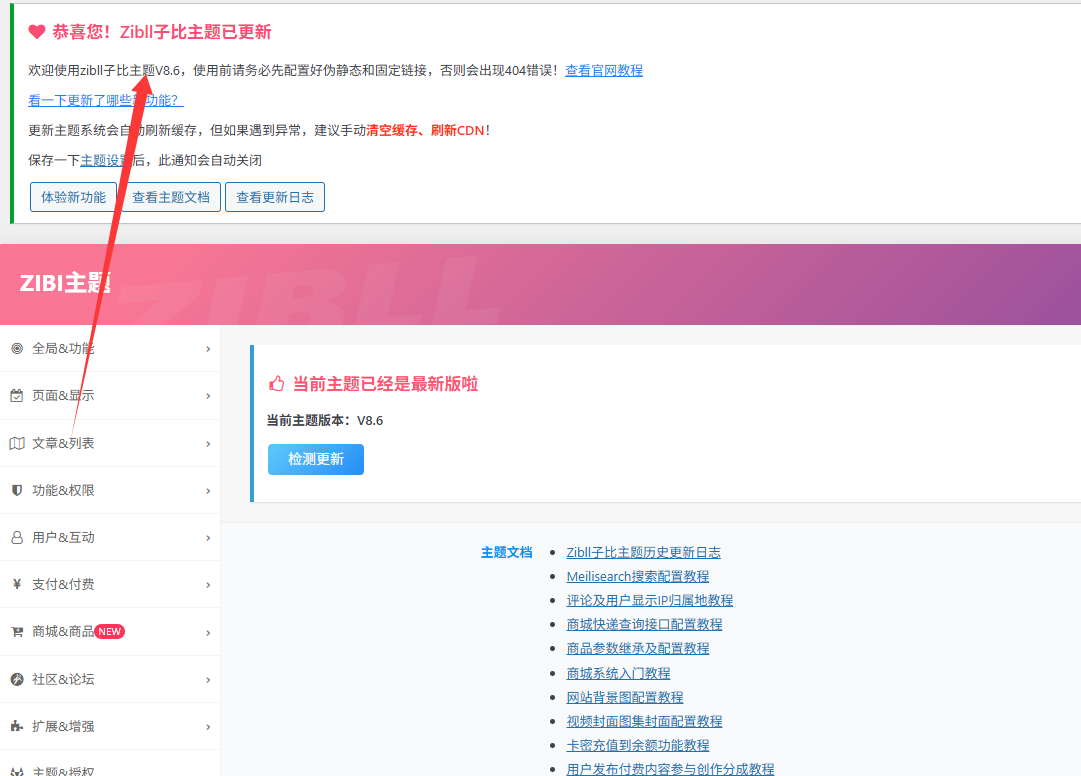Click the 查看更新日志 button
The height and width of the screenshot is (776, 1081).
pos(274,197)
